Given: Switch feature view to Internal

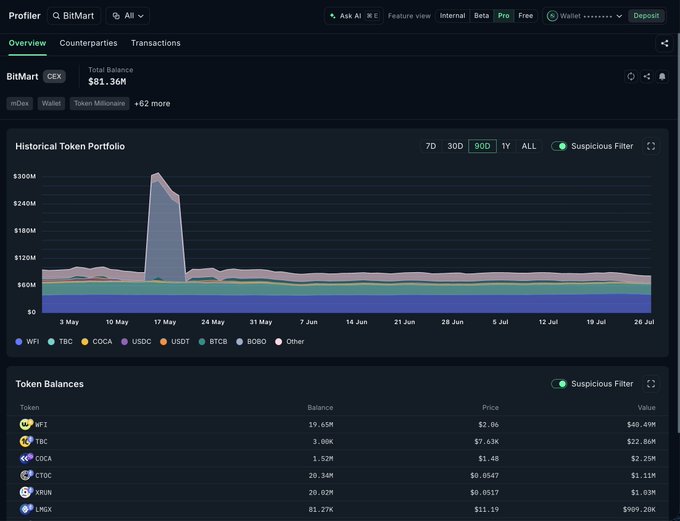Looking at the screenshot, I should pyautogui.click(x=452, y=16).
